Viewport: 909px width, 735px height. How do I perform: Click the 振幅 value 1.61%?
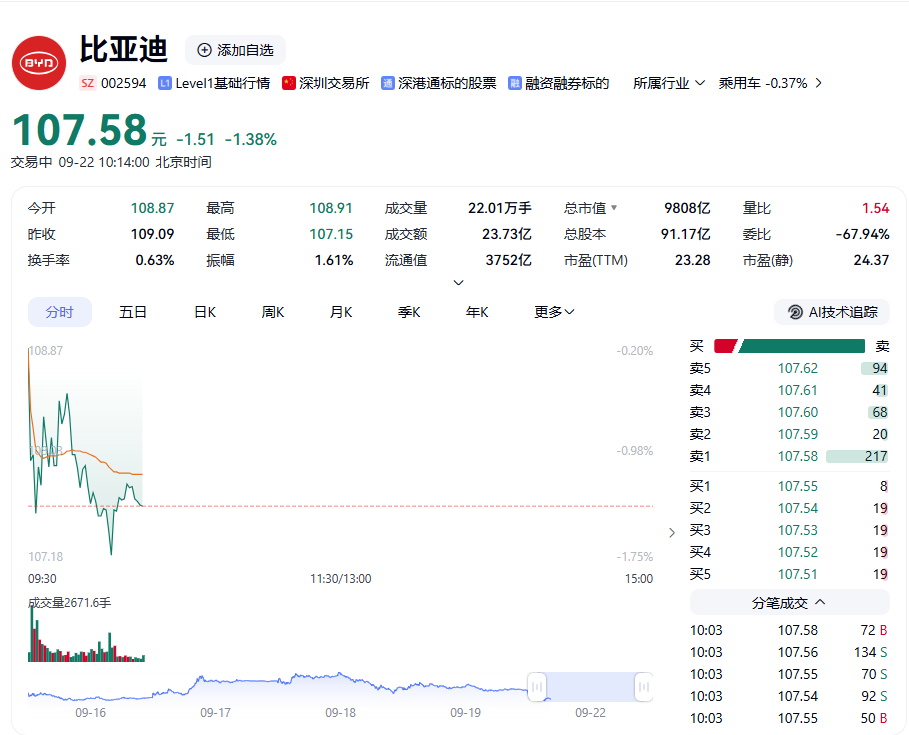pyautogui.click(x=334, y=260)
